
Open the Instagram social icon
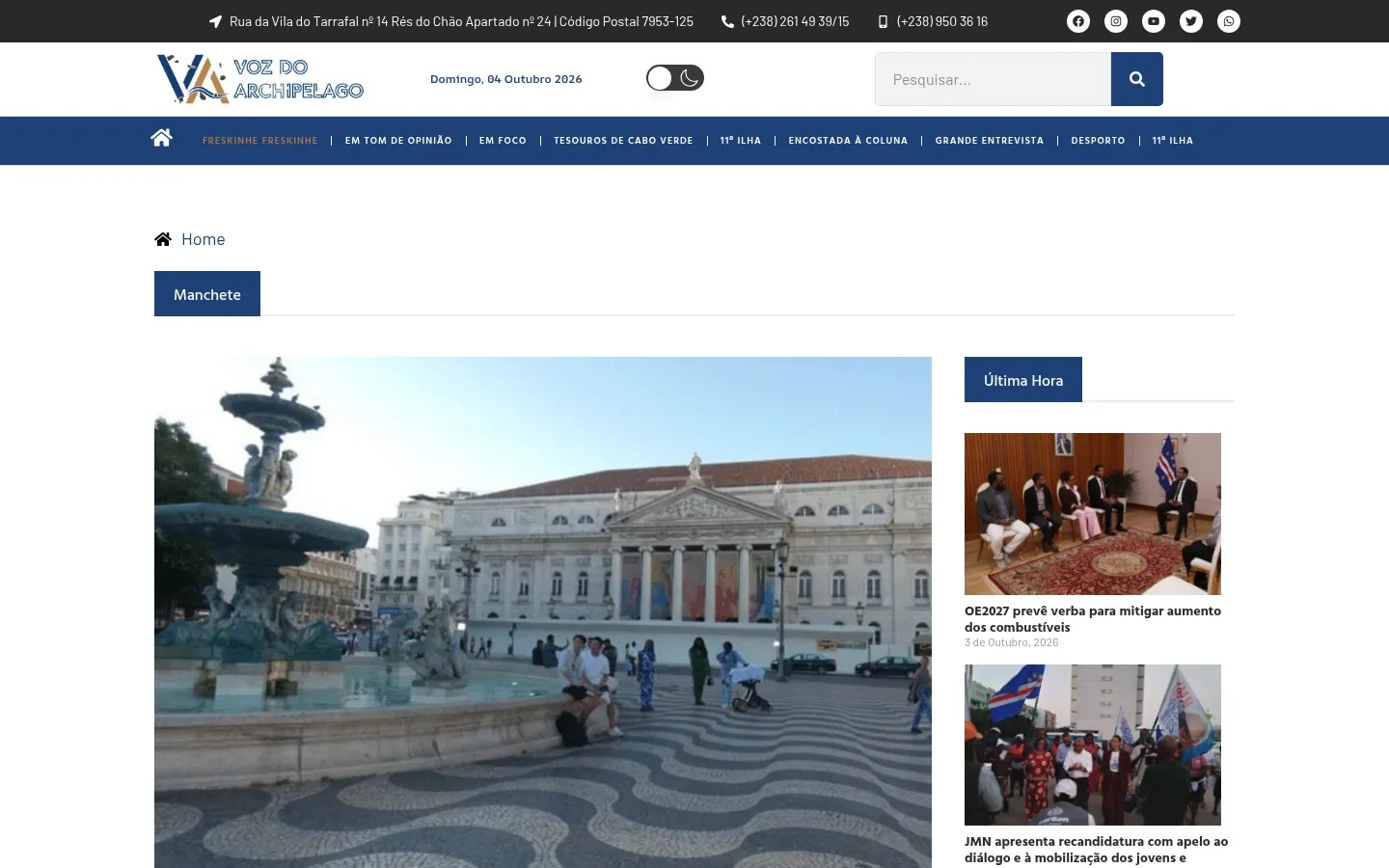[x=1116, y=21]
